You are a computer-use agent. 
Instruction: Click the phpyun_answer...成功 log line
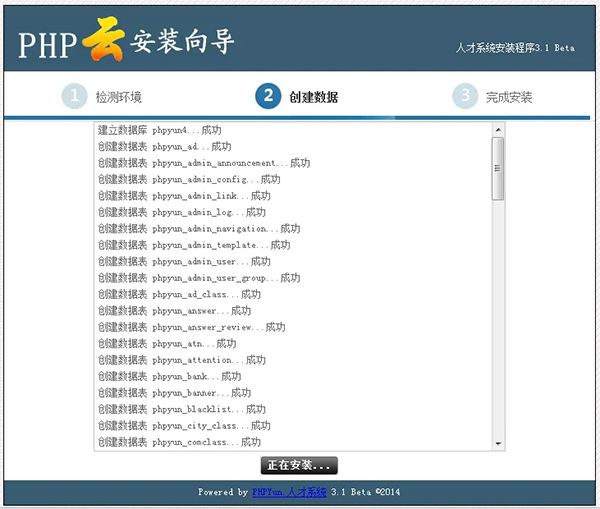pos(174,311)
